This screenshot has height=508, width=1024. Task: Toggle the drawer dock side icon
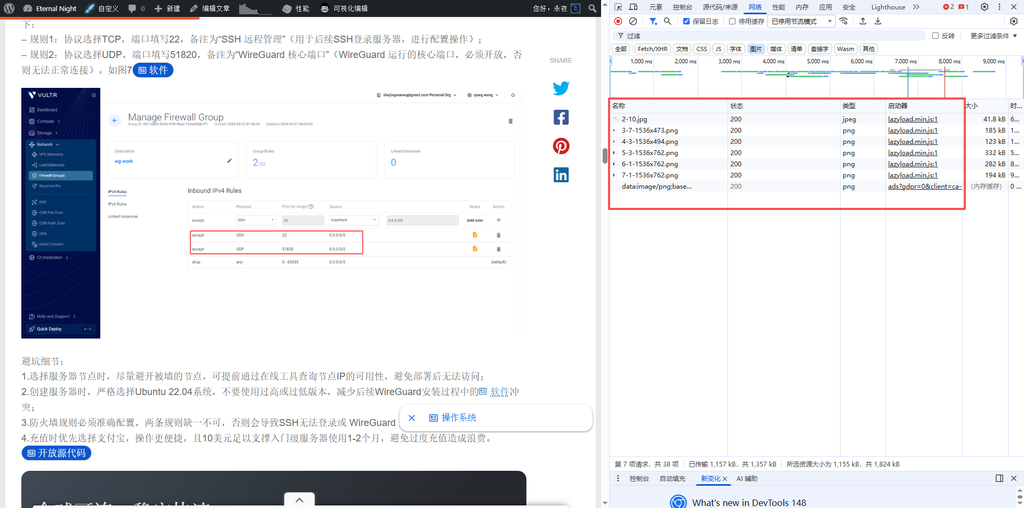pyautogui.click(x=999, y=479)
